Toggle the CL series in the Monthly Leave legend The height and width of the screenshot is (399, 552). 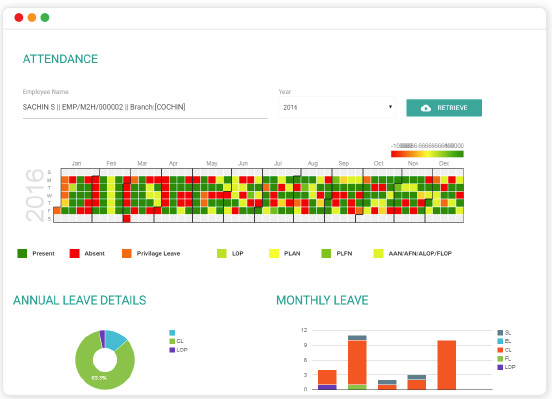(504, 350)
